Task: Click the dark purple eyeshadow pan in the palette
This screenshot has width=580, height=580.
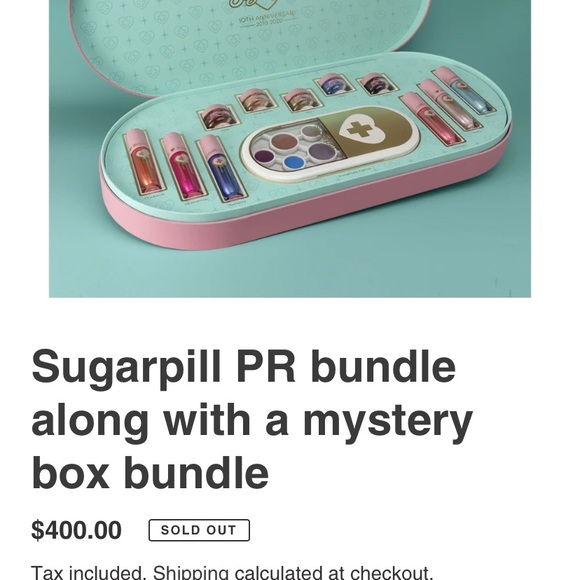Action: [x=263, y=156]
